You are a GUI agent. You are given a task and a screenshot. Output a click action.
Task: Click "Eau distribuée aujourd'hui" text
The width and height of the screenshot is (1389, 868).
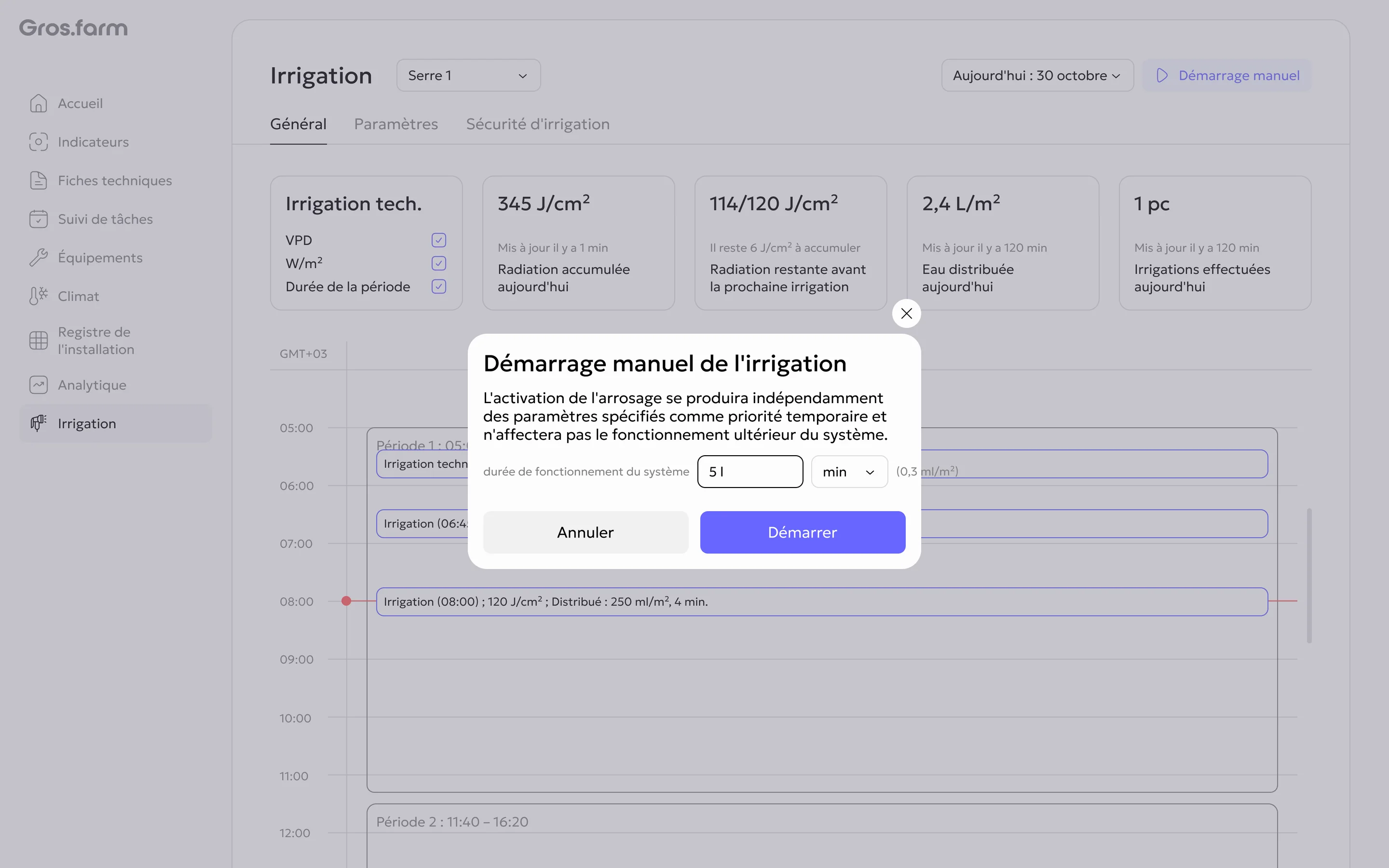pyautogui.click(x=967, y=278)
